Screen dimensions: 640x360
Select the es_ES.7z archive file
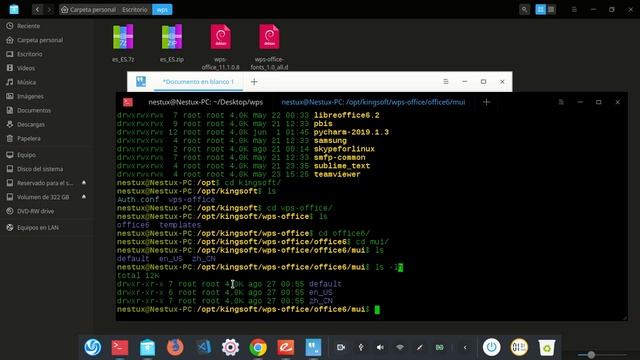click(x=123, y=43)
